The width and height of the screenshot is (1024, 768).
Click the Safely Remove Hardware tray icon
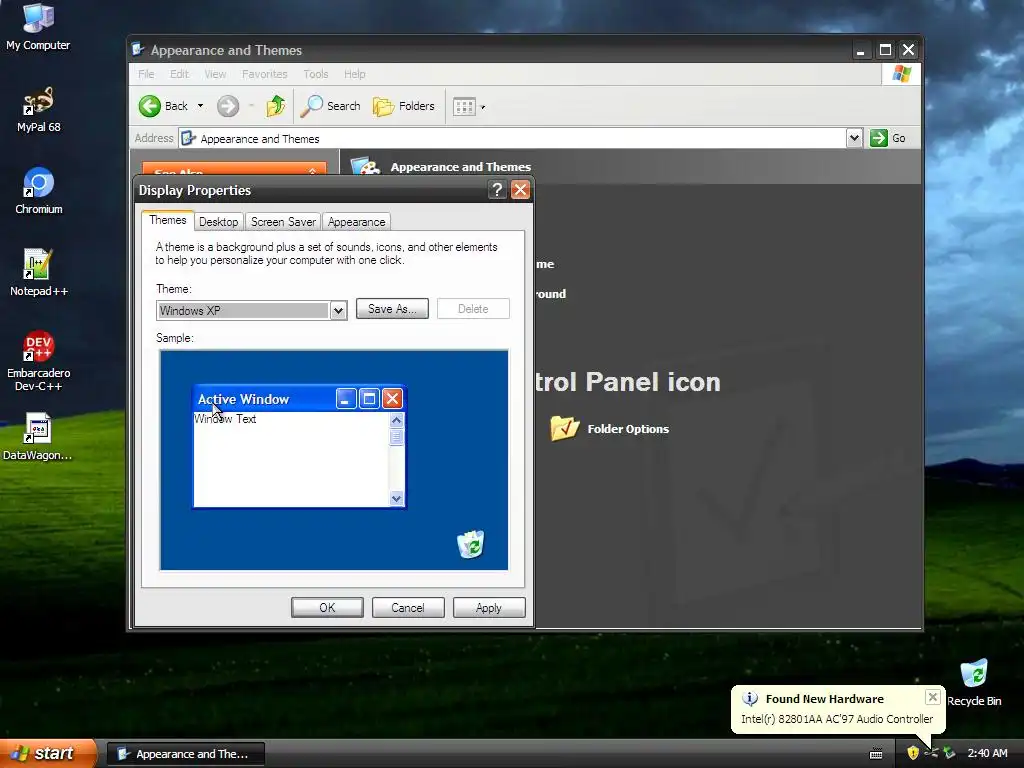[x=950, y=753]
